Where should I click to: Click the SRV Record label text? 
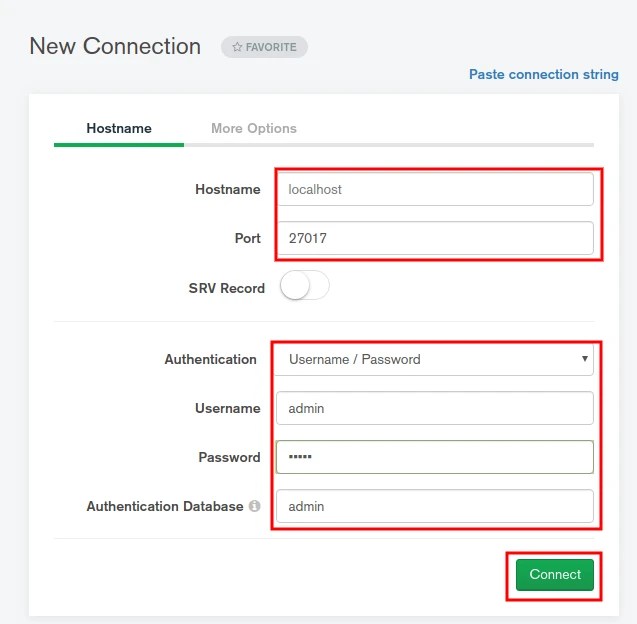[226, 288]
